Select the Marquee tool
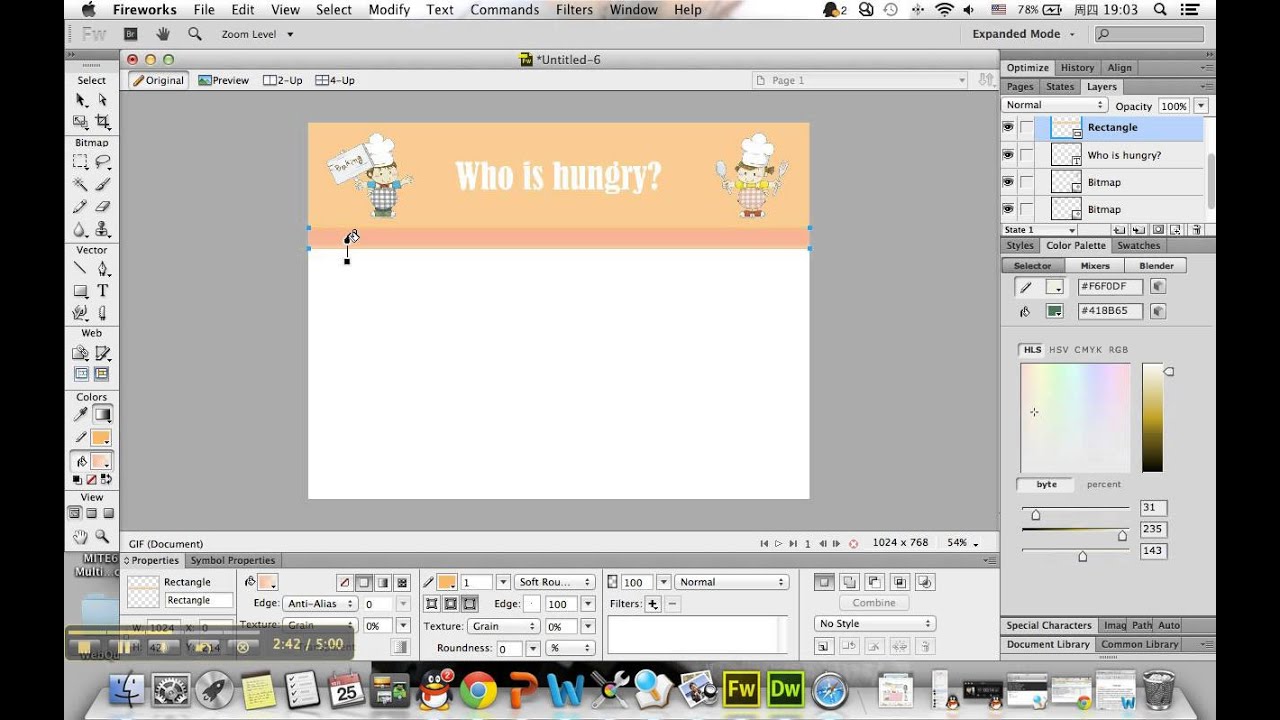1280x720 pixels. 81,162
